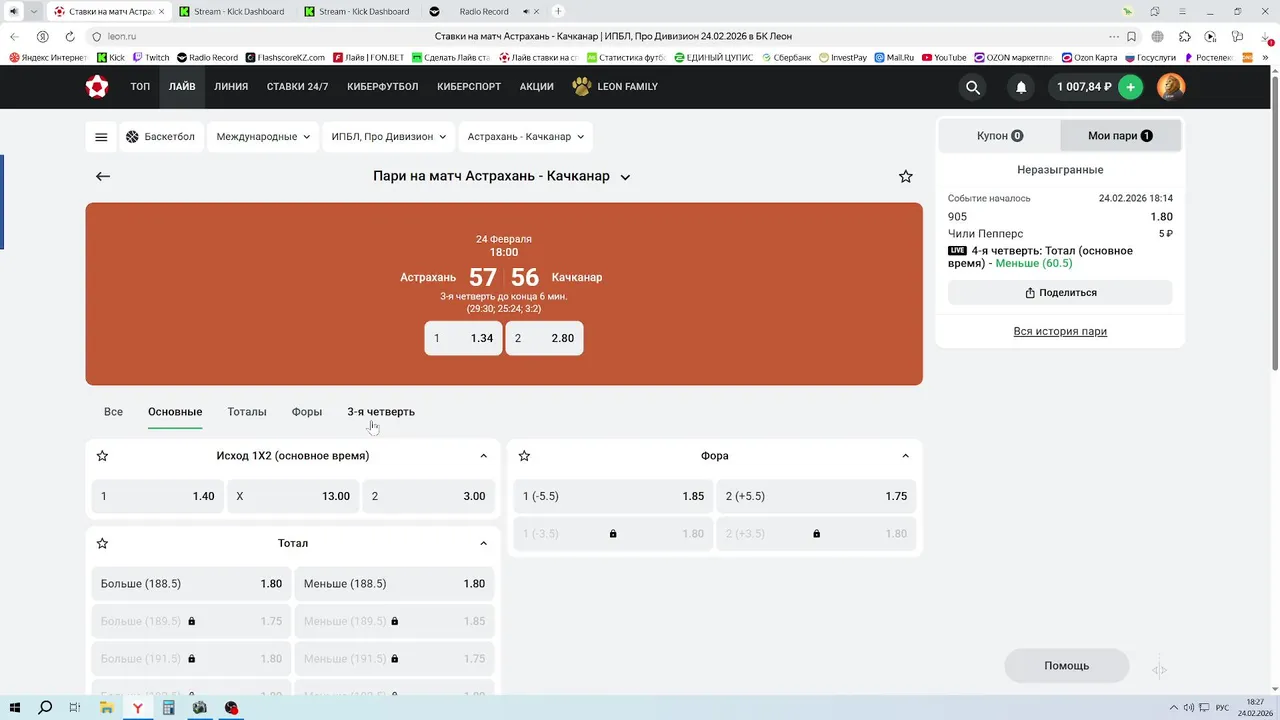Open the ТОП section

(140, 87)
